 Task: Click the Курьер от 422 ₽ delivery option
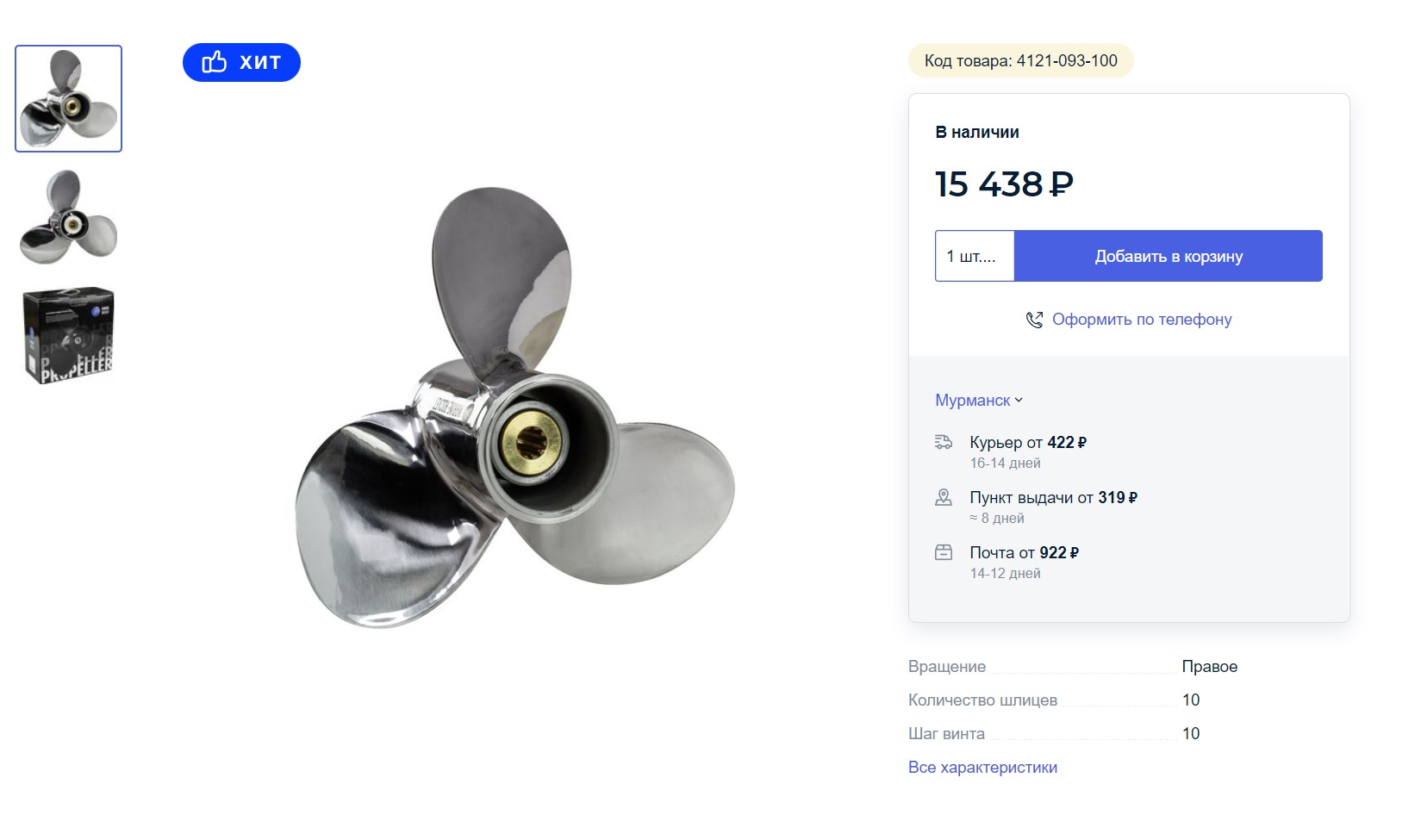(x=1027, y=442)
